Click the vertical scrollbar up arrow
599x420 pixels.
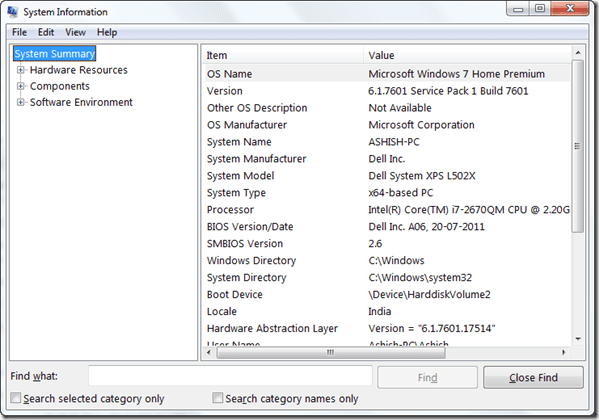pyautogui.click(x=578, y=53)
